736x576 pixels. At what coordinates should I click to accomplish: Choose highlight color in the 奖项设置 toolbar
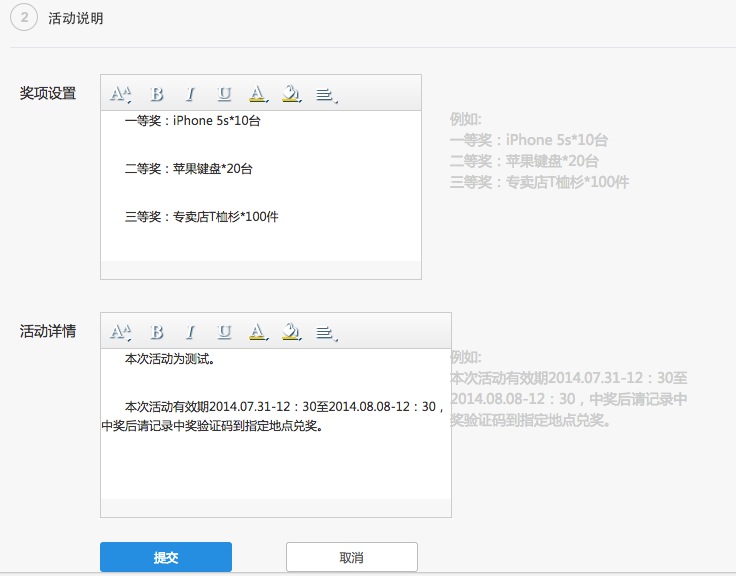[291, 94]
